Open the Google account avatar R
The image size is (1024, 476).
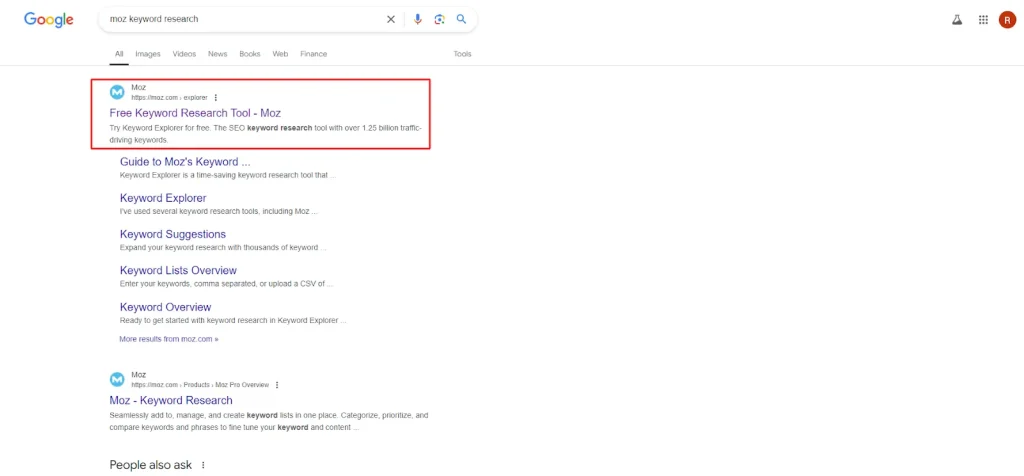(x=1007, y=20)
